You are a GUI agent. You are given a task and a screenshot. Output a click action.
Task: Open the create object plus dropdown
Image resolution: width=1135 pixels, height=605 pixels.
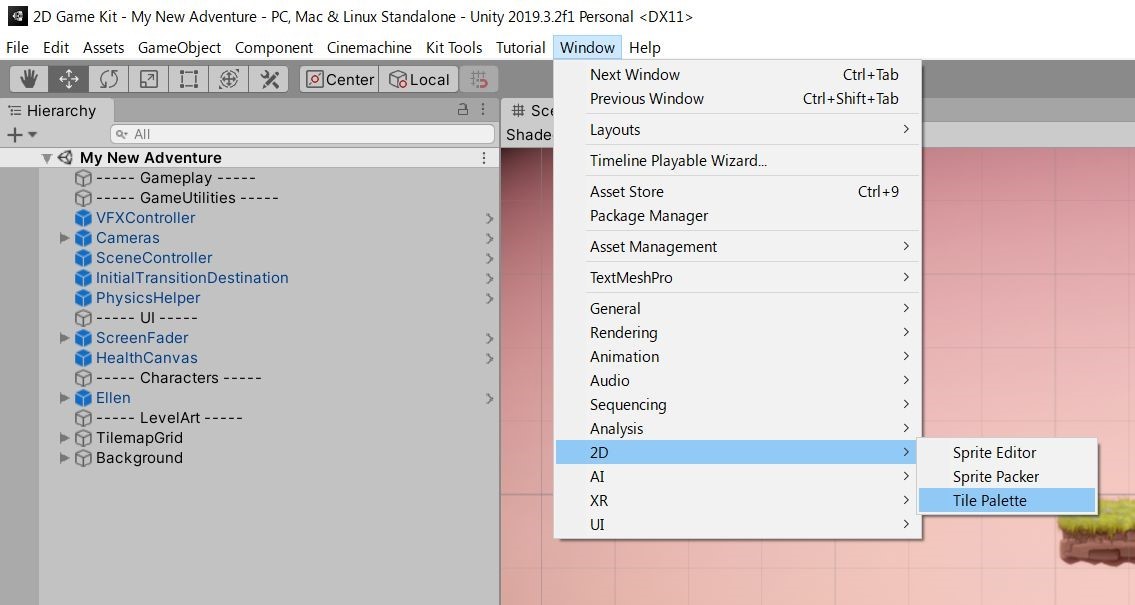(21, 135)
